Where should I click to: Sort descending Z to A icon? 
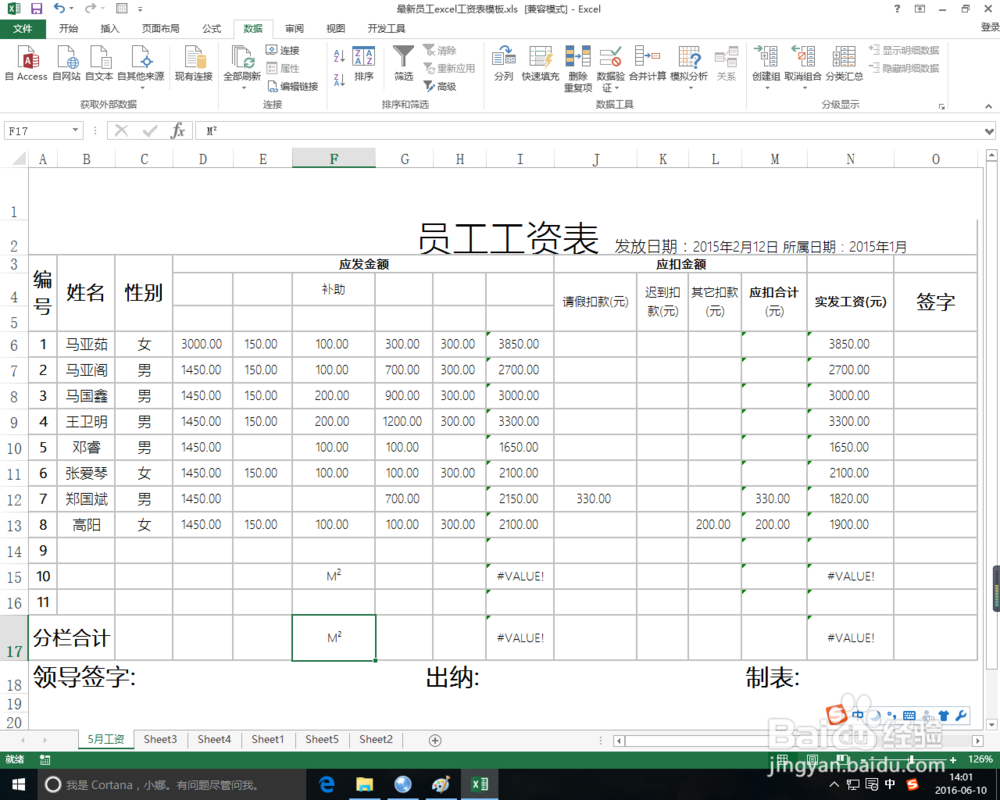339,79
